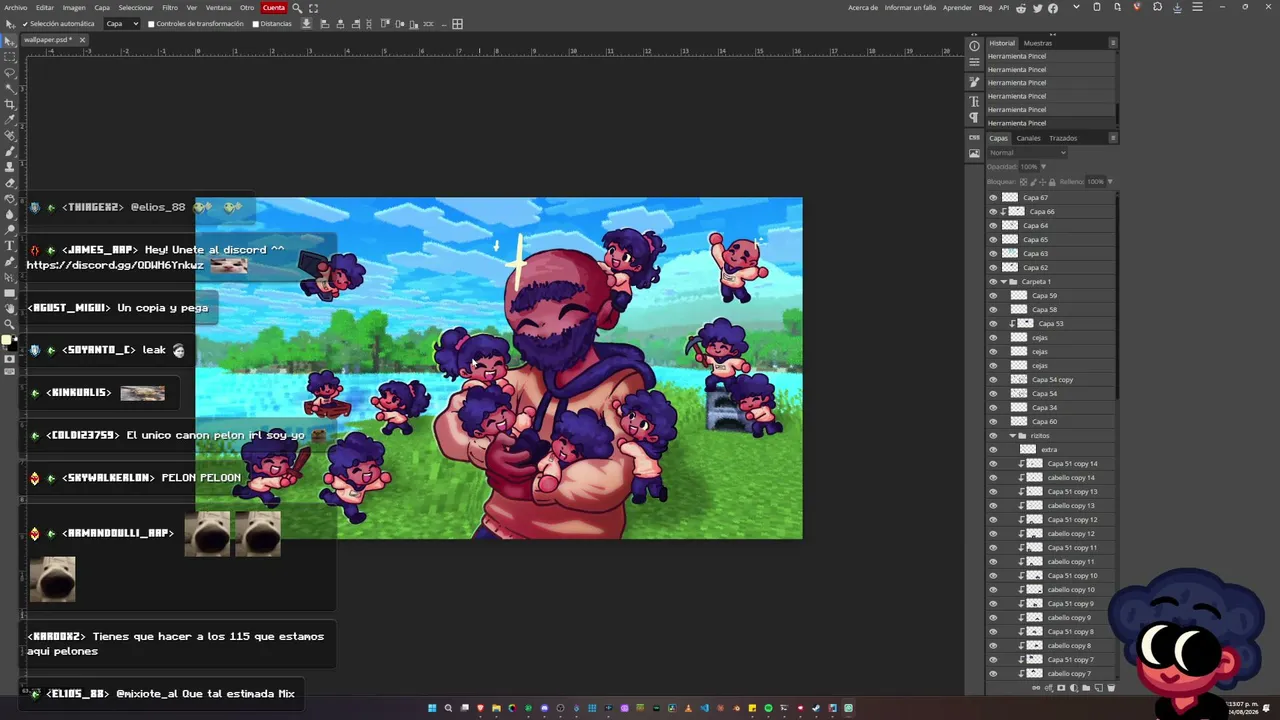The width and height of the screenshot is (1280, 720).
Task: Click the lock all icon in Bloquear row
Action: pyautogui.click(x=1051, y=182)
